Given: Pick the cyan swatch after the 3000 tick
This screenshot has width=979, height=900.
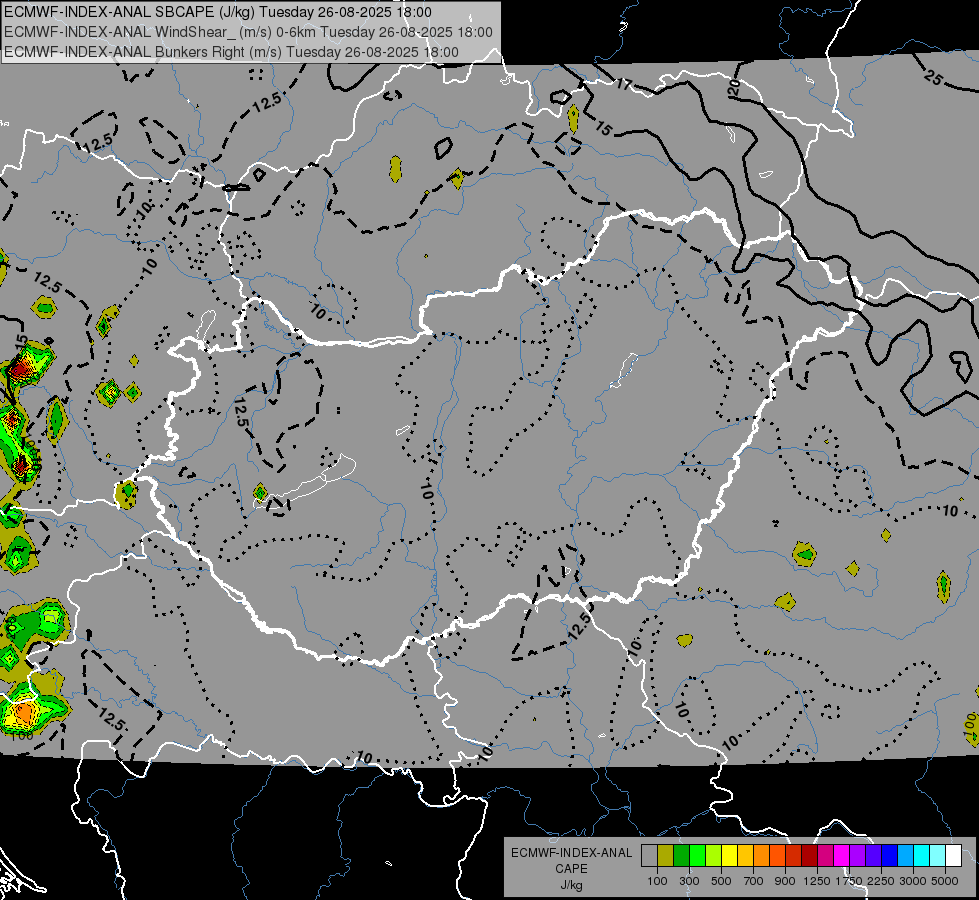Looking at the screenshot, I should click(922, 856).
